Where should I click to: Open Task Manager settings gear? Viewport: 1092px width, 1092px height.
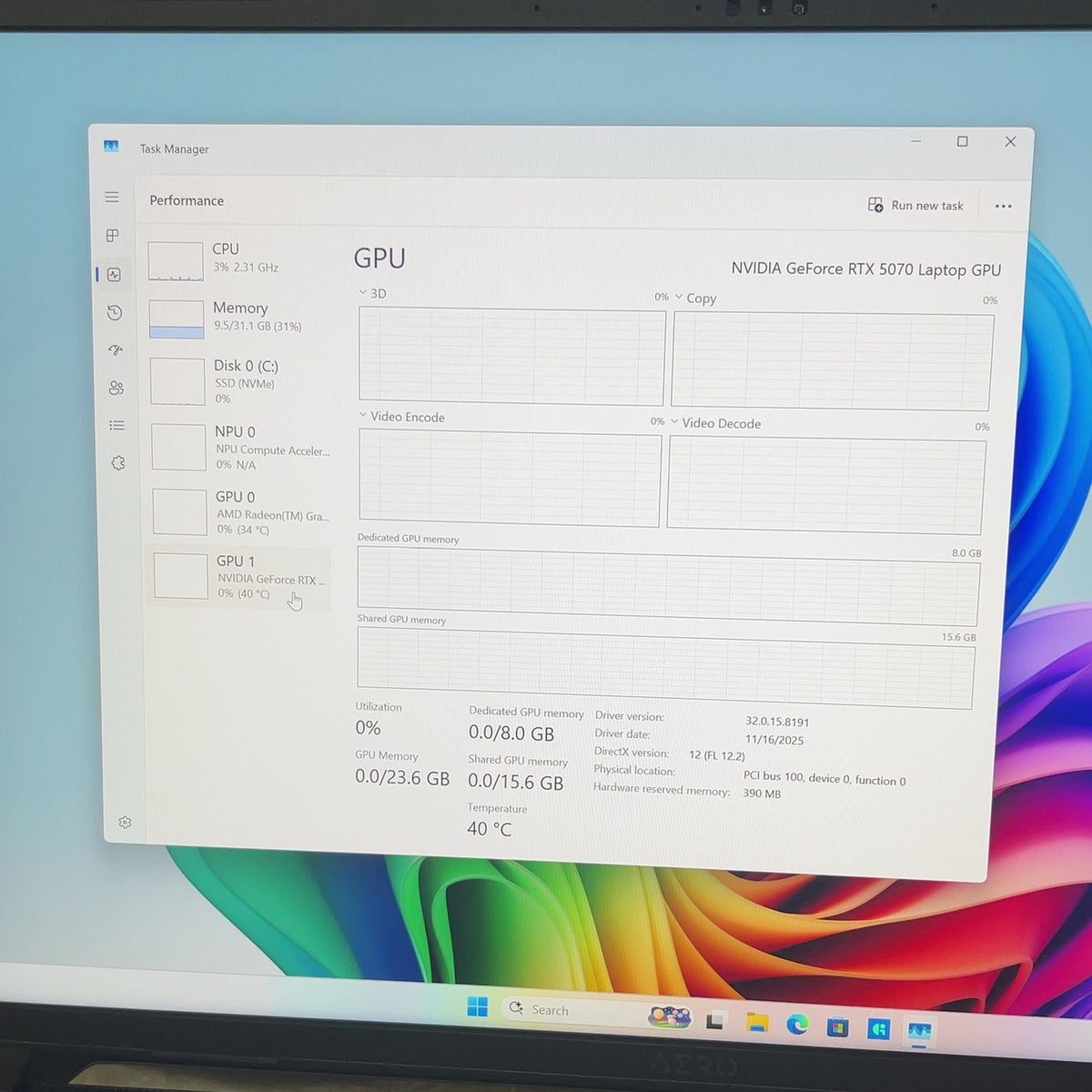[x=125, y=822]
